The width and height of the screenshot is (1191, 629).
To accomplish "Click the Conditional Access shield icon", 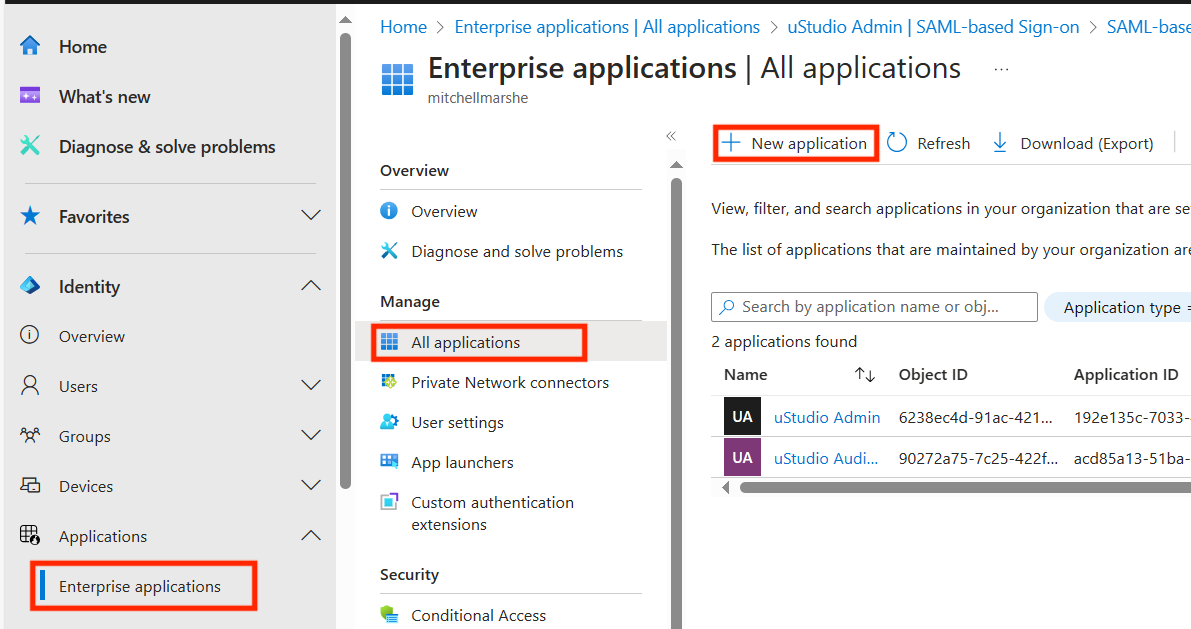I will 390,615.
